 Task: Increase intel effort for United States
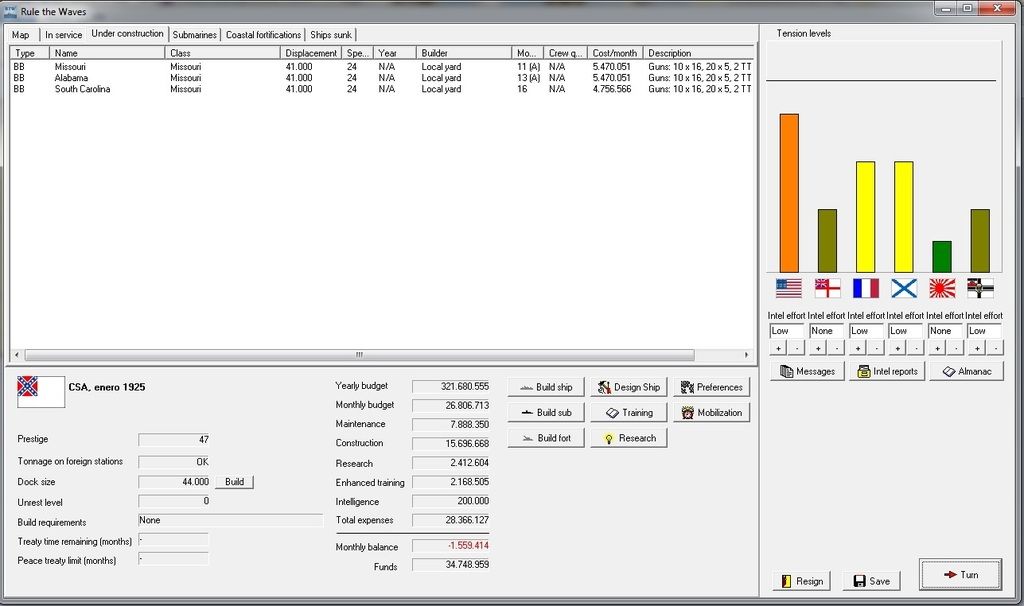coord(778,349)
